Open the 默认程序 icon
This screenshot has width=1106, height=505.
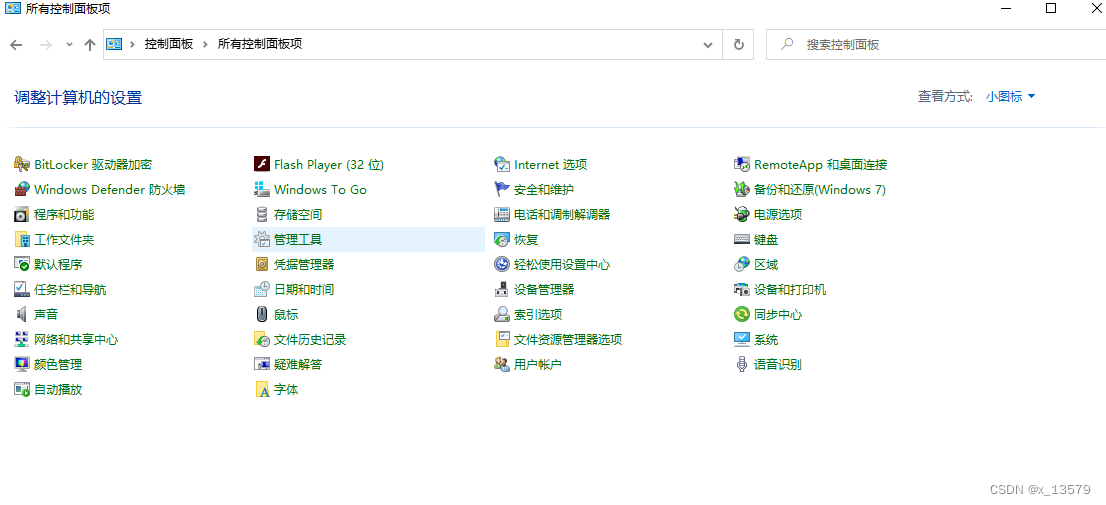[x=22, y=264]
